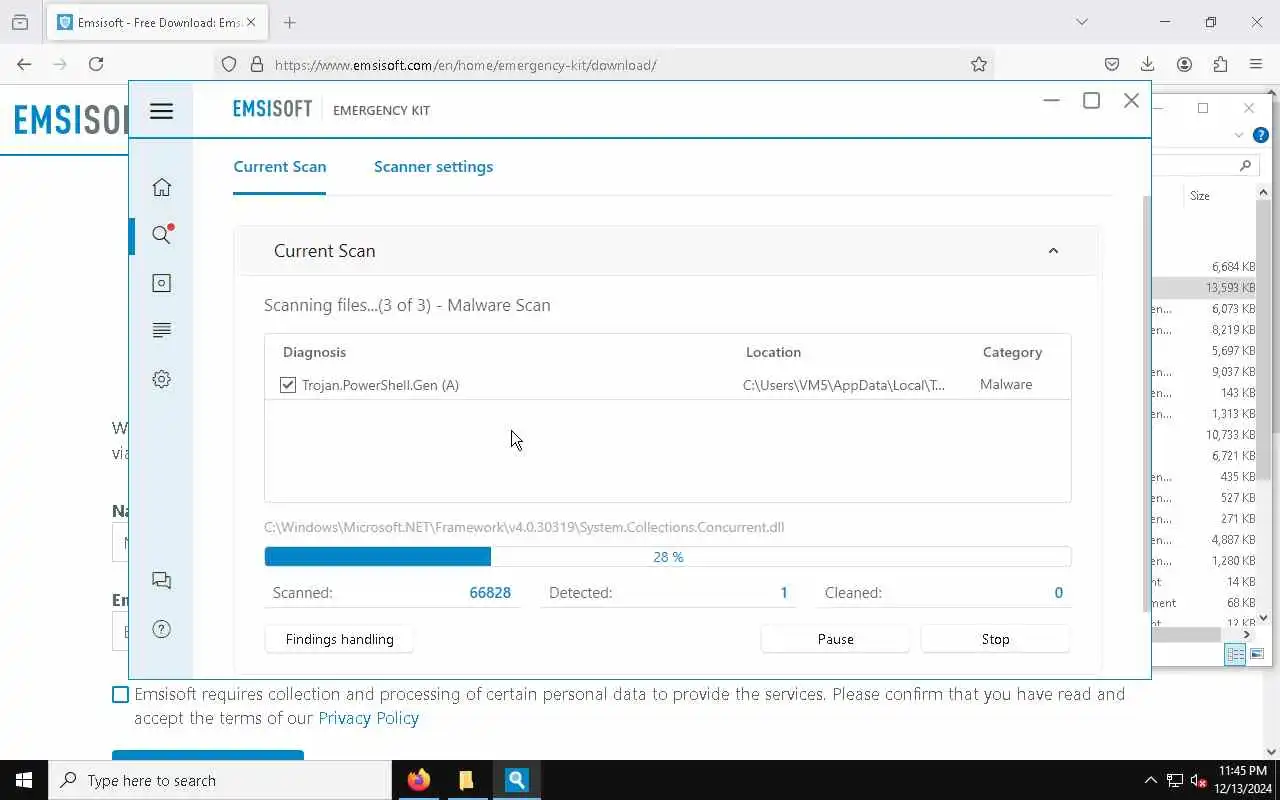Switch File Explorer to details view icon
The image size is (1280, 800).
[1235, 654]
